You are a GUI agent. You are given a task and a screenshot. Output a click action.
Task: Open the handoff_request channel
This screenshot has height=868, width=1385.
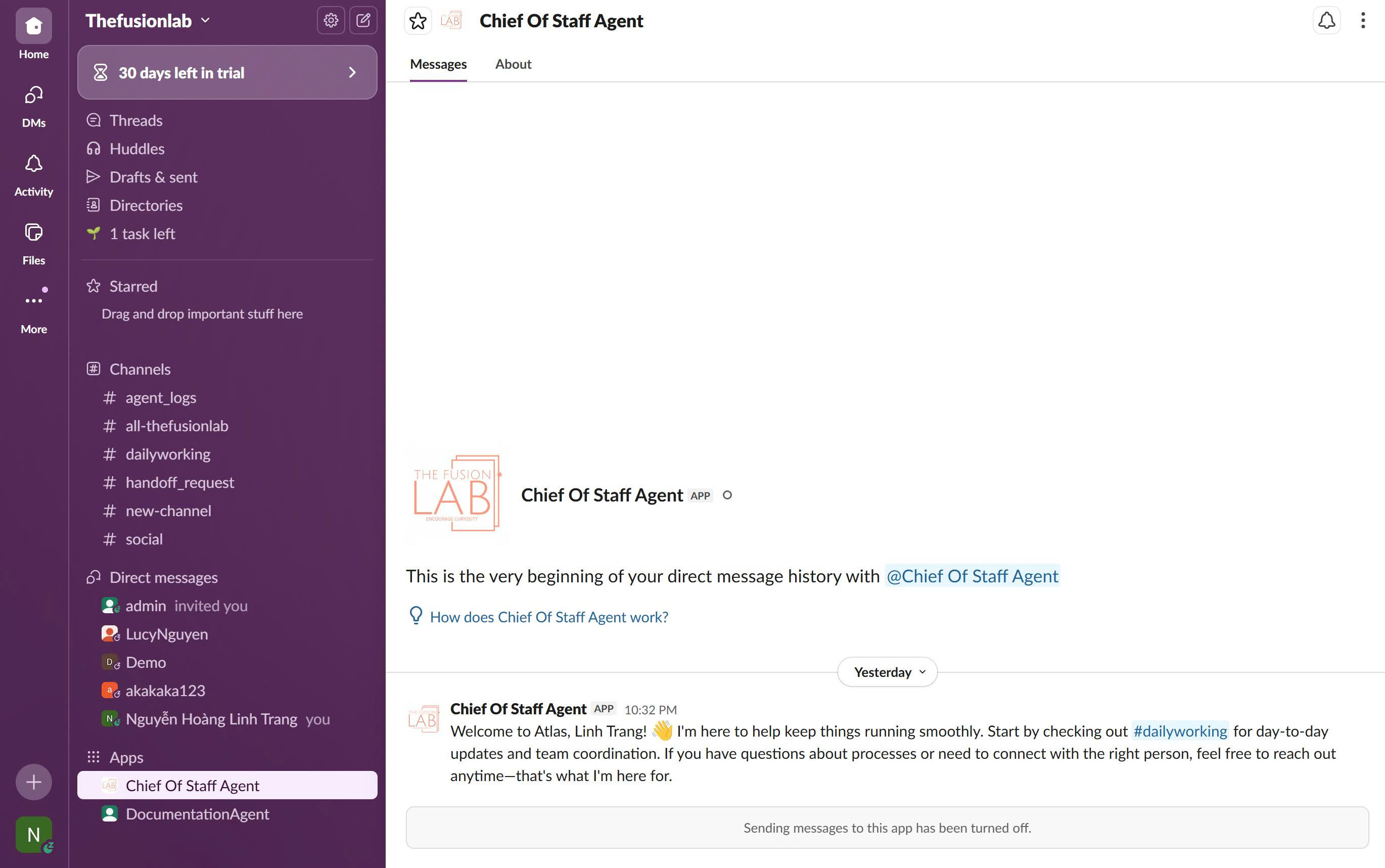coord(227,483)
